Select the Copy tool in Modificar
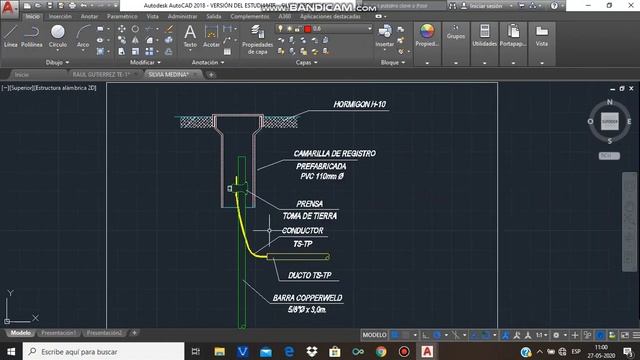The height and width of the screenshot is (360, 640). pyautogui.click(x=122, y=40)
